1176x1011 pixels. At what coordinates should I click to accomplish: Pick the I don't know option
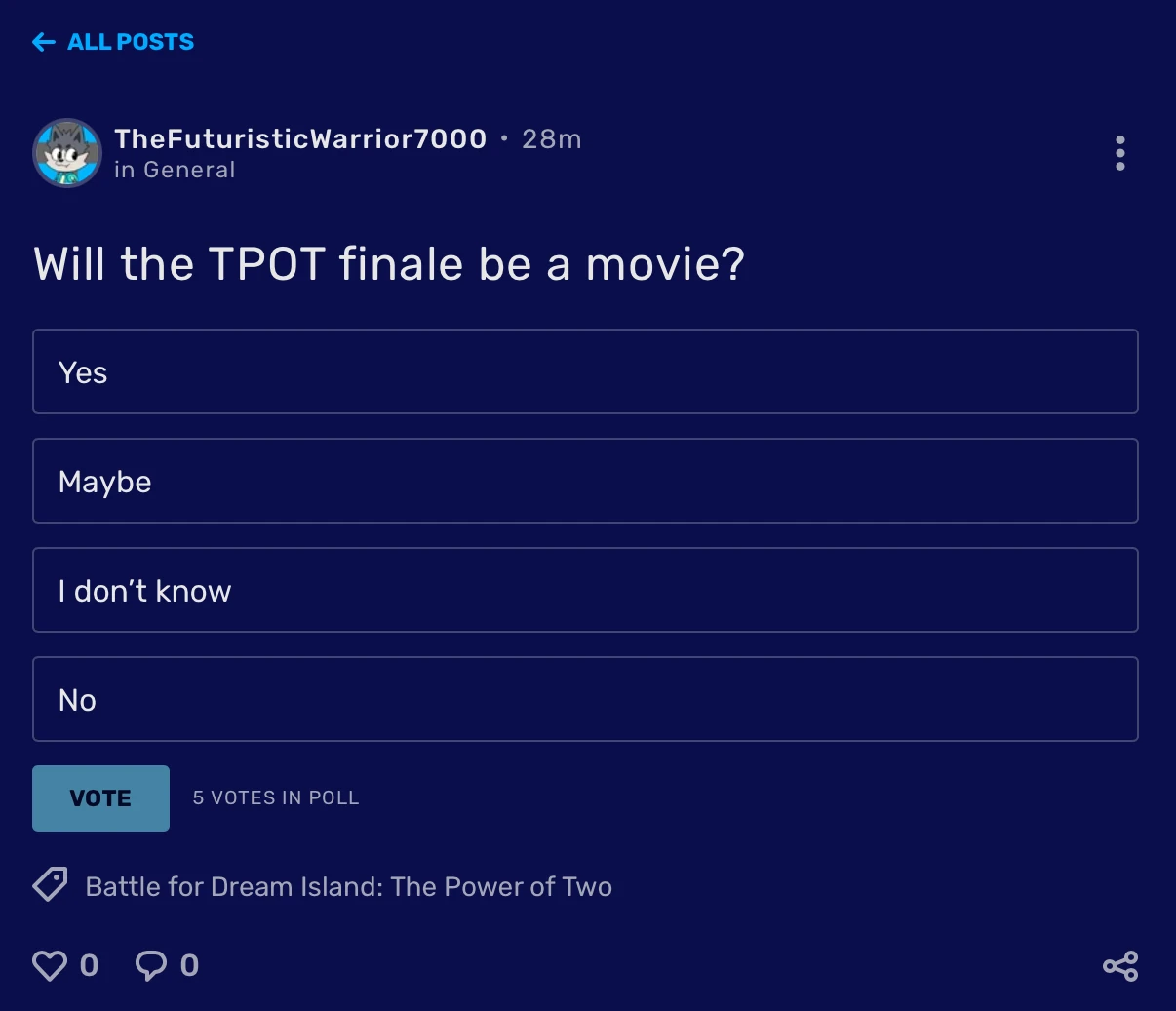click(585, 590)
